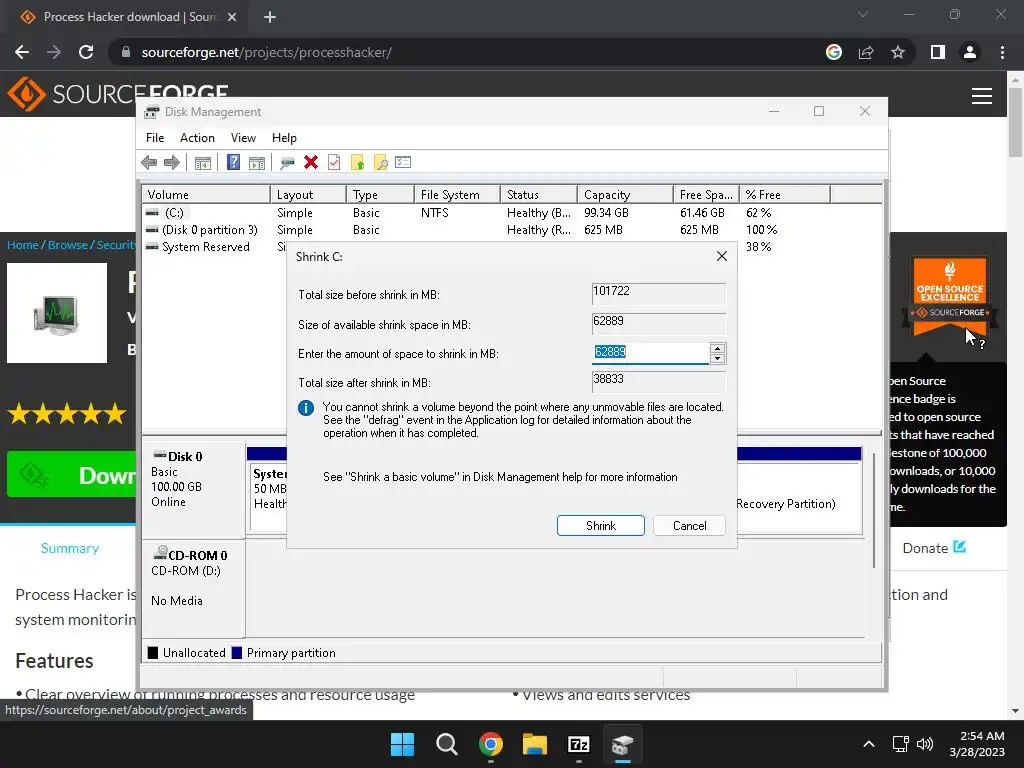The image size is (1024, 768).
Task: Open the Chrome profile icon
Action: pyautogui.click(x=970, y=52)
